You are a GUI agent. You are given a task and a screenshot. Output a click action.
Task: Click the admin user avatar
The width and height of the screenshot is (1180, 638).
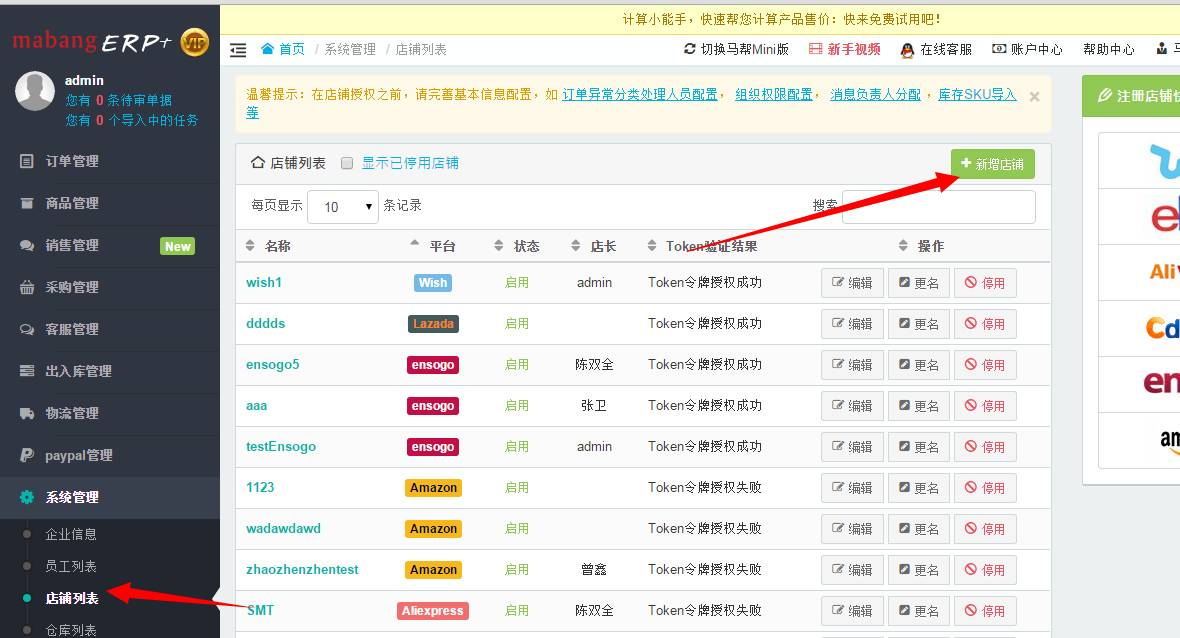(x=35, y=91)
